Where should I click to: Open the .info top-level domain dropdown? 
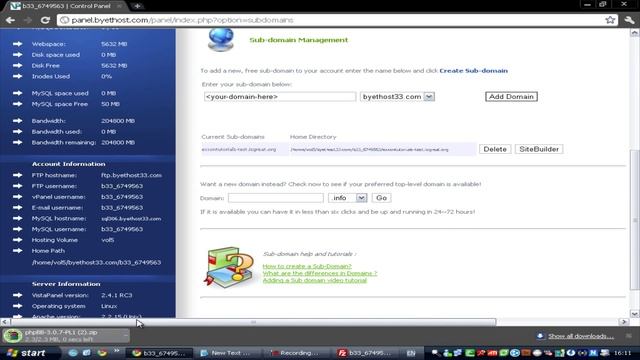pos(347,198)
